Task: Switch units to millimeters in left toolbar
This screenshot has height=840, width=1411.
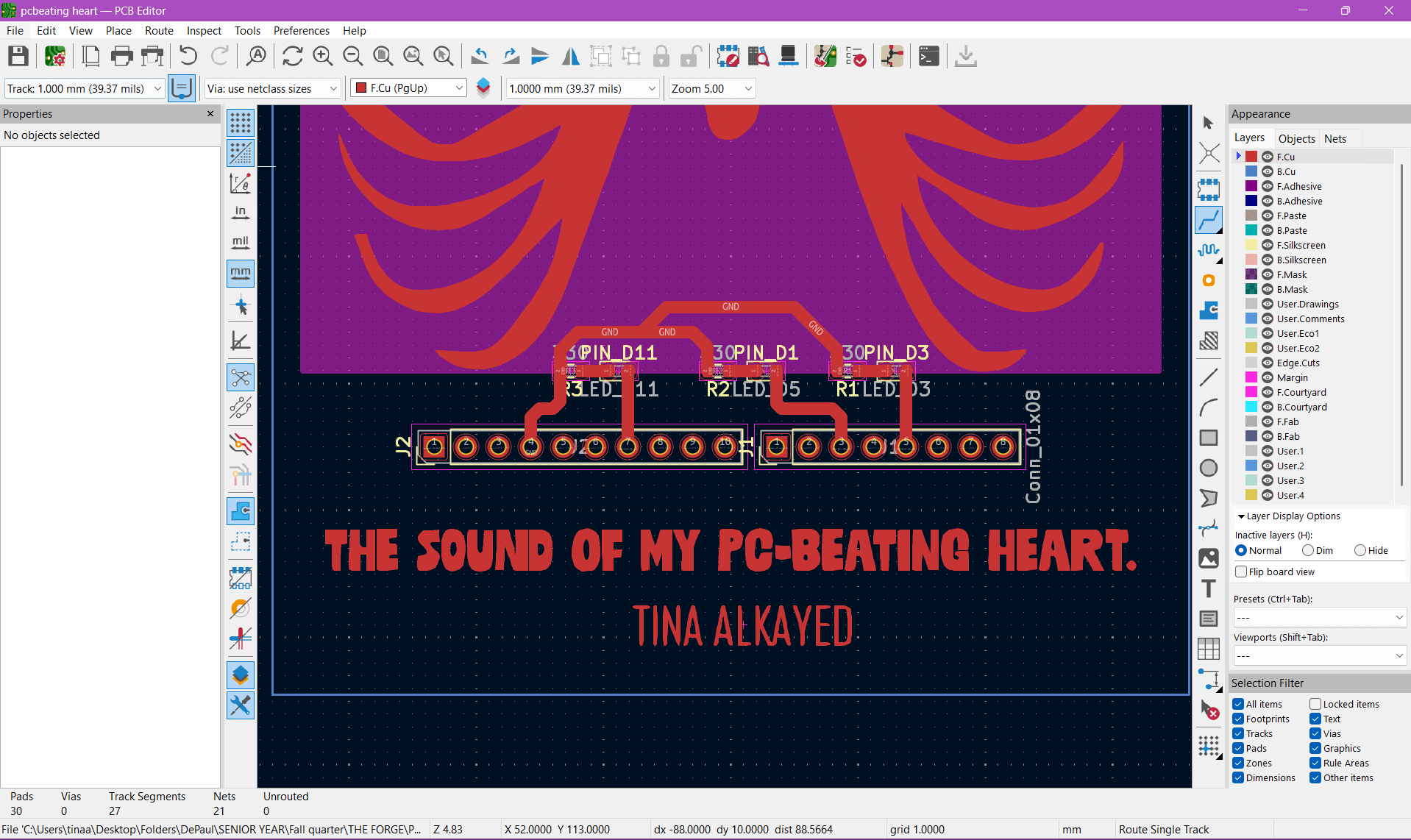Action: (241, 274)
